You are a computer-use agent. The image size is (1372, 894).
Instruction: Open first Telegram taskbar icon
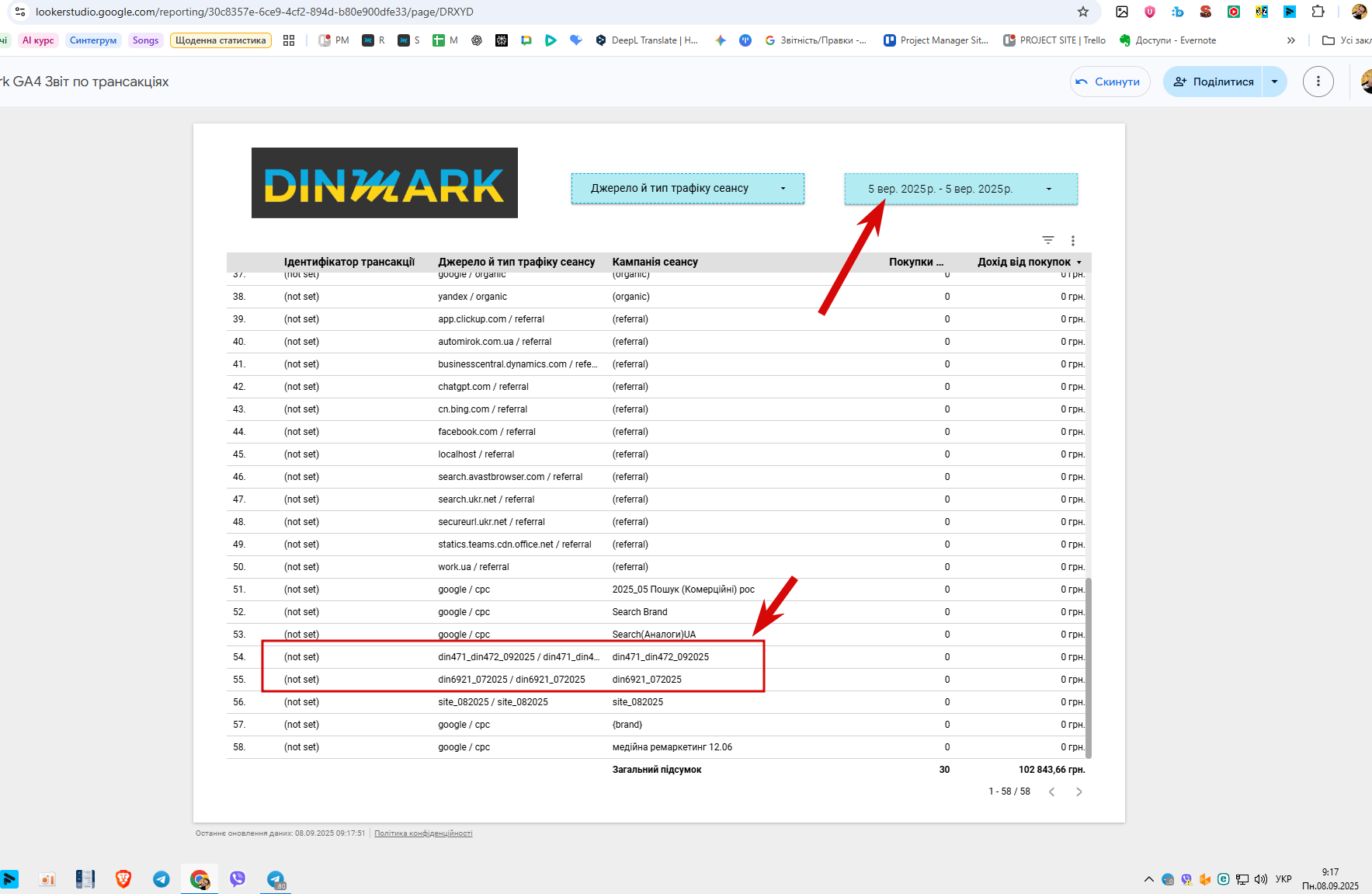162,878
